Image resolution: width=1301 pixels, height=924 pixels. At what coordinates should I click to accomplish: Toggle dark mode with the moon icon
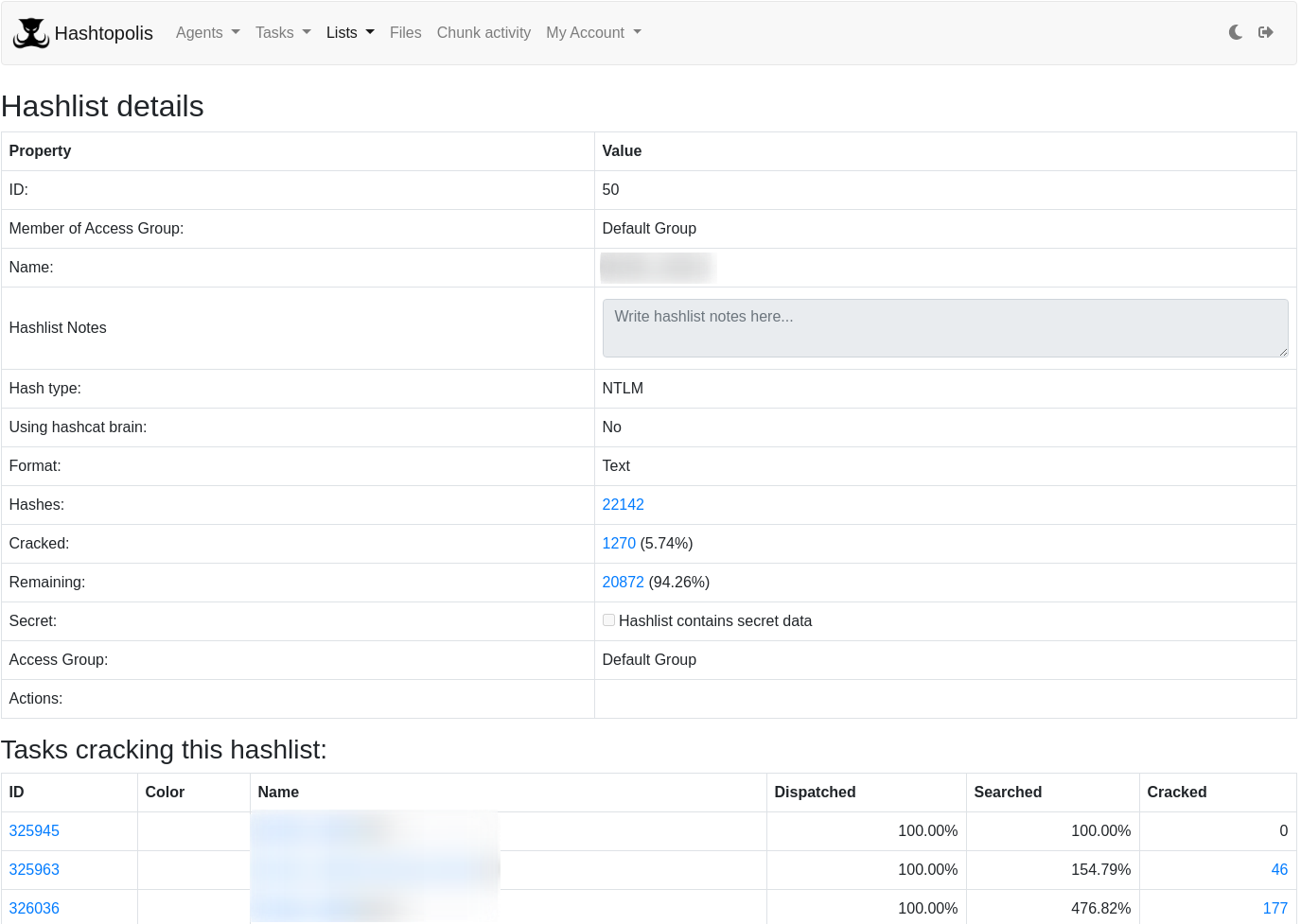pyautogui.click(x=1235, y=32)
